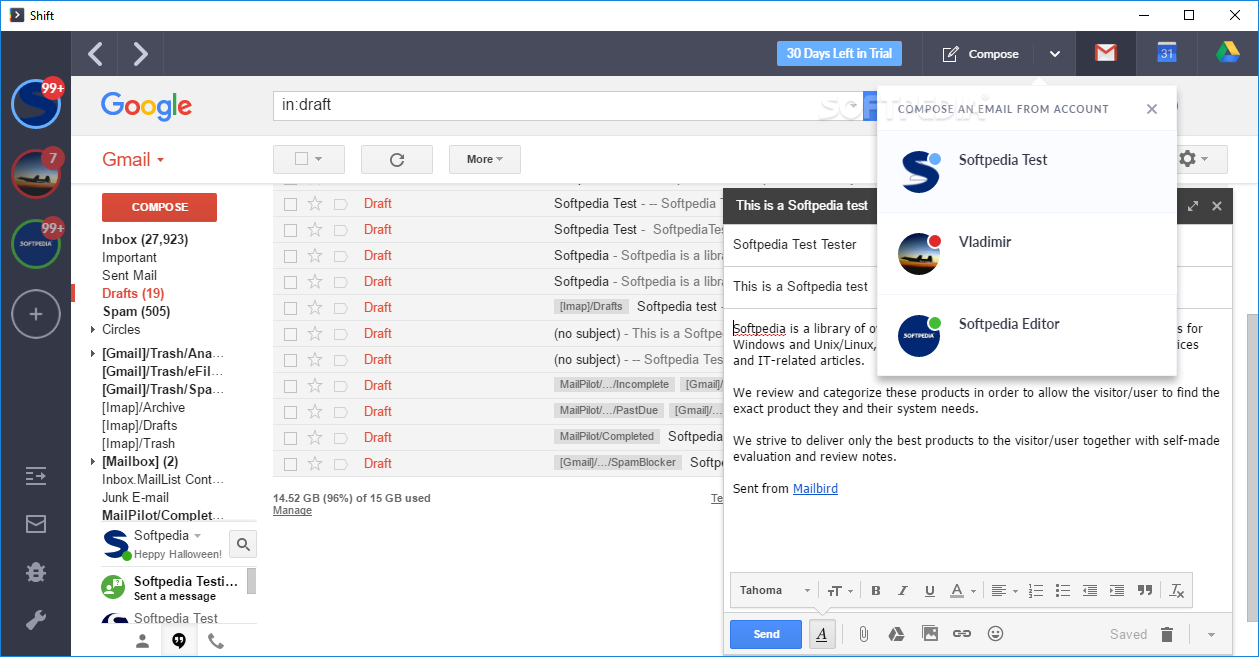Open the Google Drive app icon
Image resolution: width=1259 pixels, height=657 pixels.
click(x=1228, y=54)
